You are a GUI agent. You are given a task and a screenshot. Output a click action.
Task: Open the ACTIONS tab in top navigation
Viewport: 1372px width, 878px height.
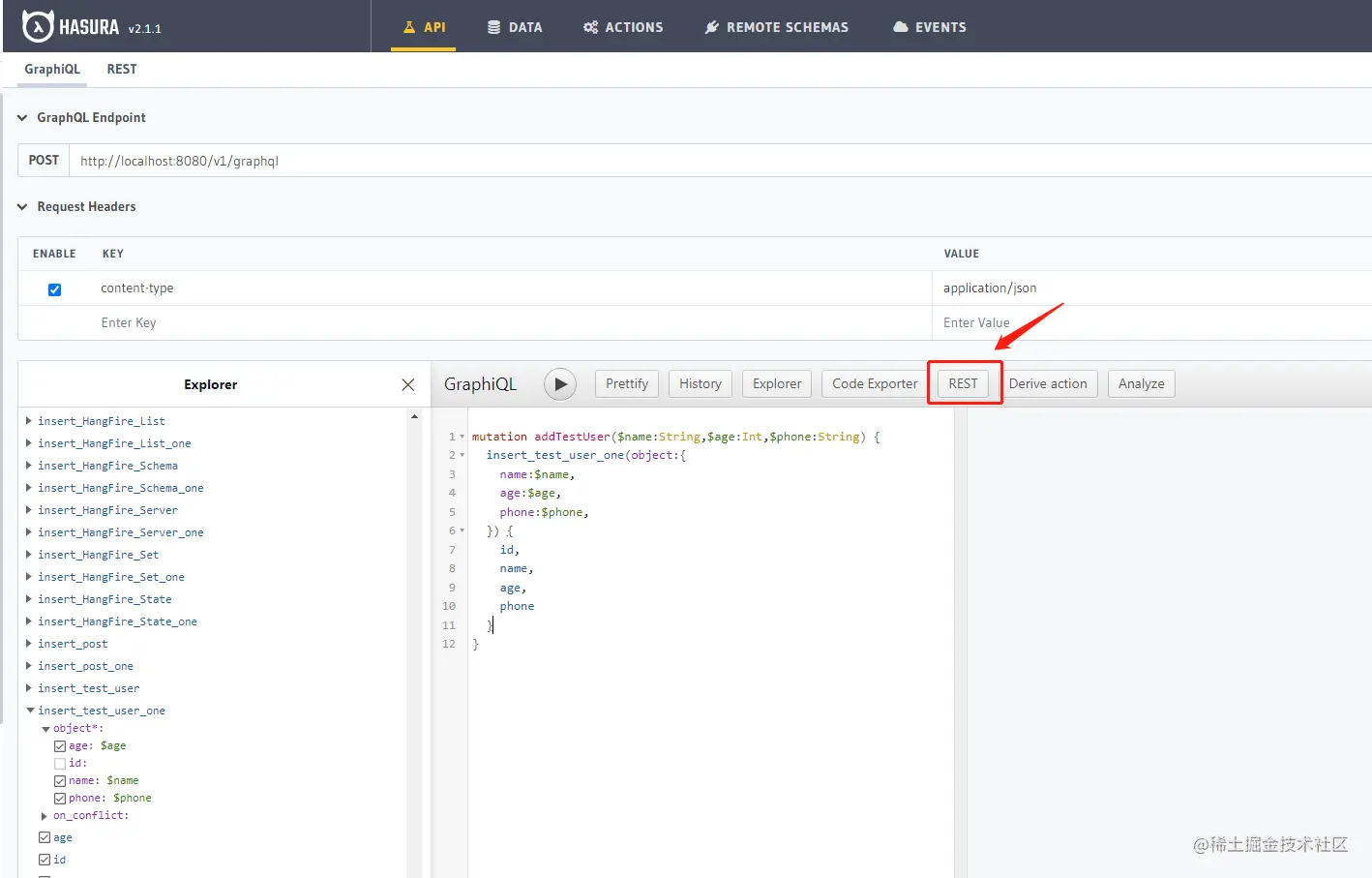pos(623,27)
